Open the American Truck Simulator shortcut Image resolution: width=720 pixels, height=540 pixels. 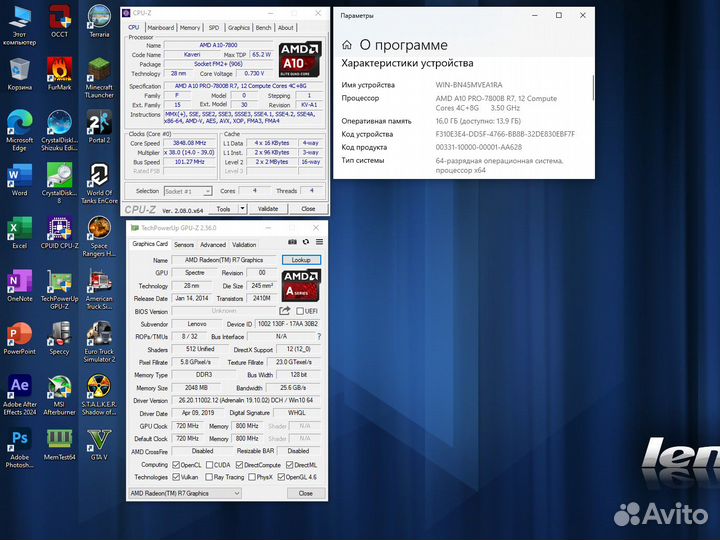99,290
